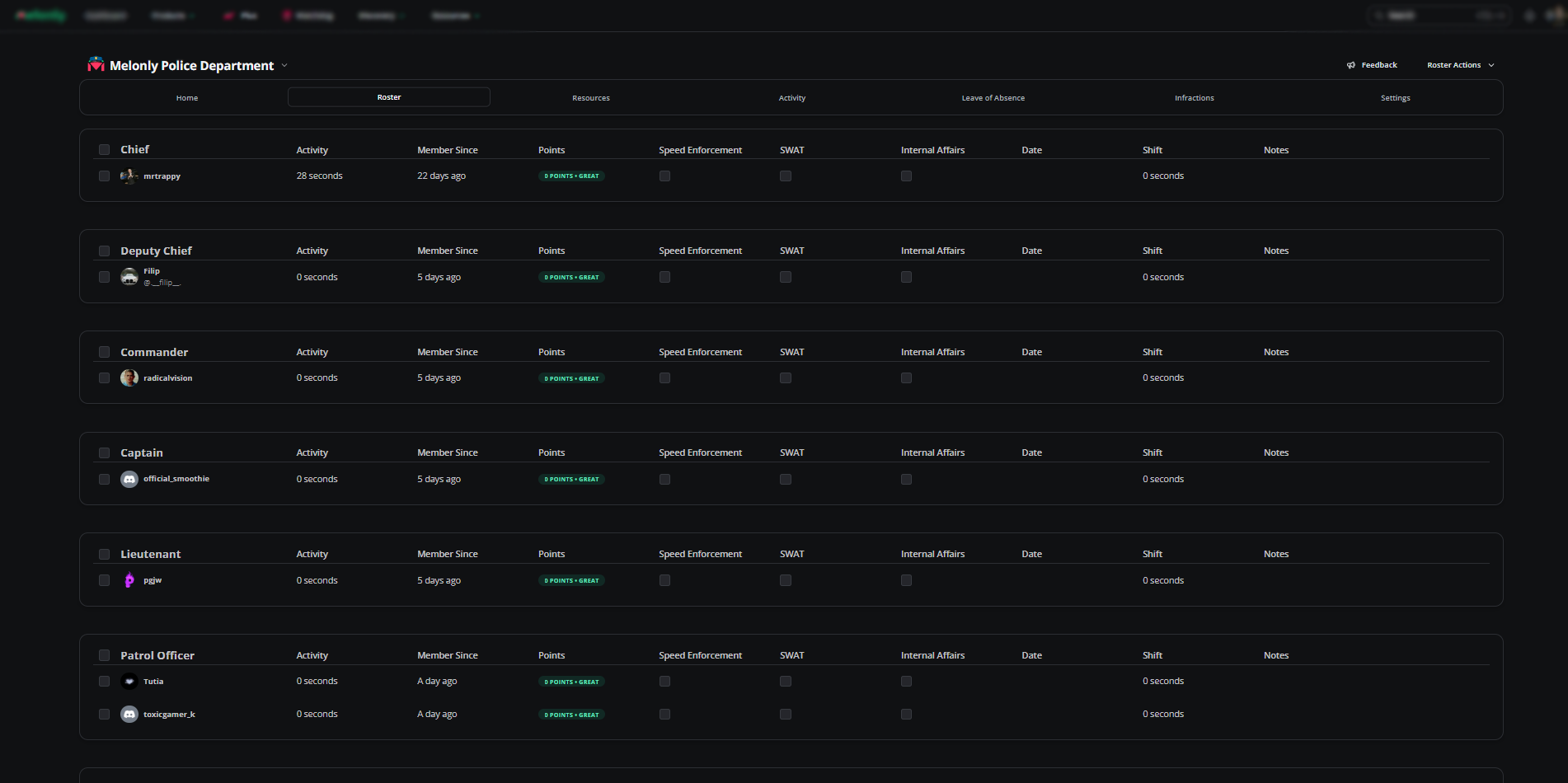Select radicalvision's avatar in the Commander section
The height and width of the screenshot is (783, 1568).
[129, 377]
